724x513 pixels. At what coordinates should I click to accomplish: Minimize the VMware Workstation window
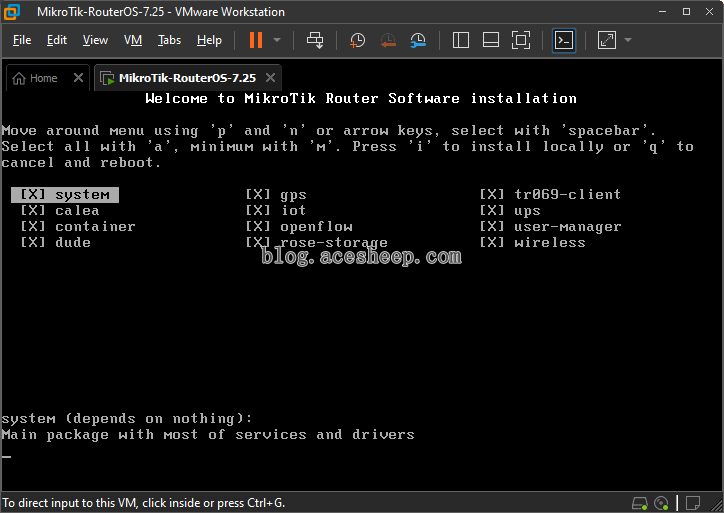(x=663, y=12)
